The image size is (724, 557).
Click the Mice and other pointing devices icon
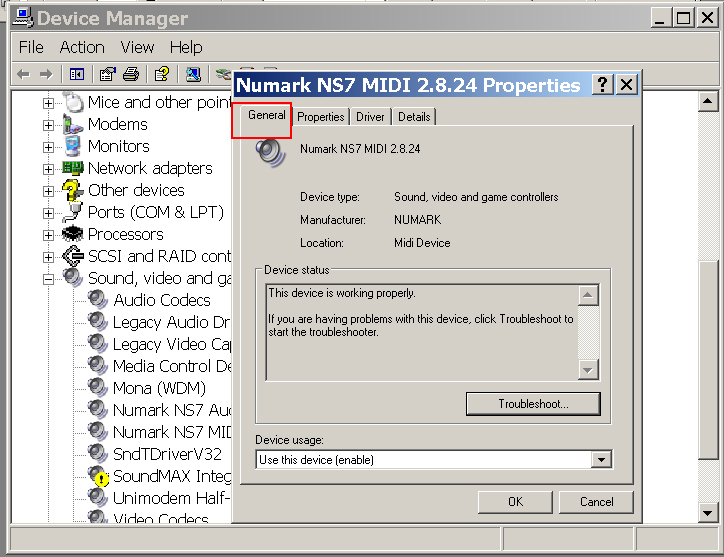(73, 102)
